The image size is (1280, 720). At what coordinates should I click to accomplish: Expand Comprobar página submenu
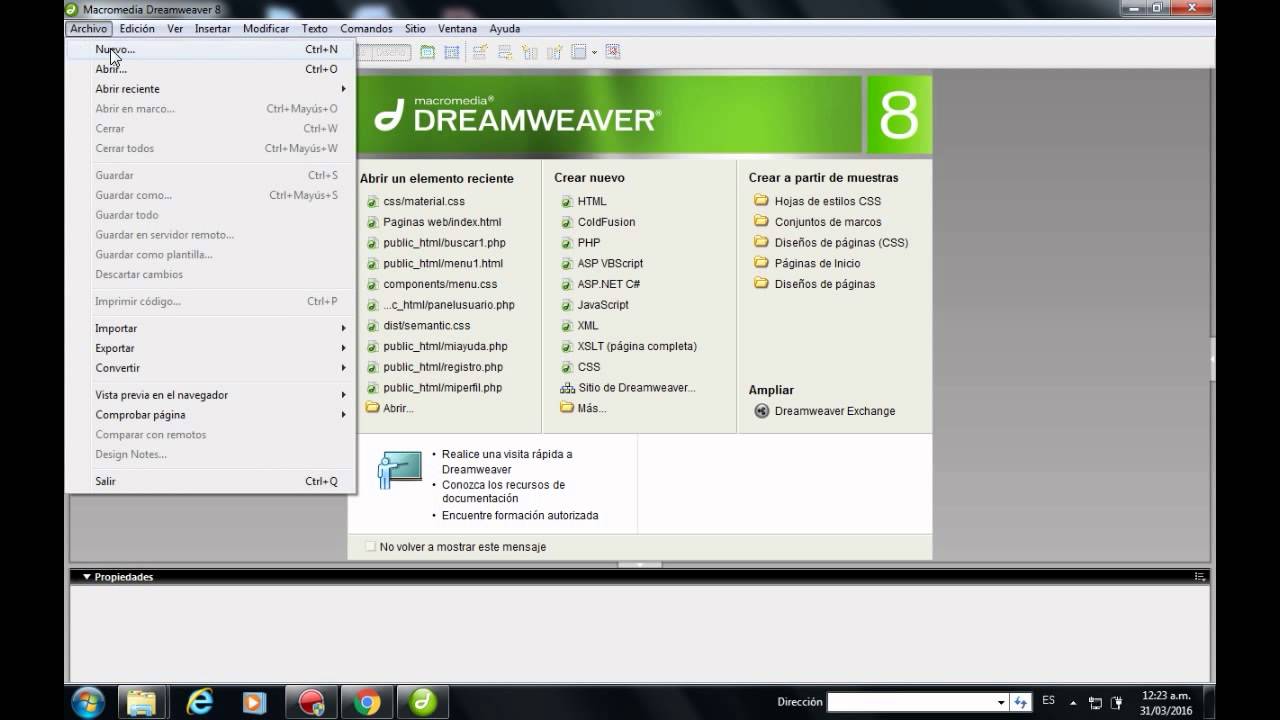(x=210, y=415)
